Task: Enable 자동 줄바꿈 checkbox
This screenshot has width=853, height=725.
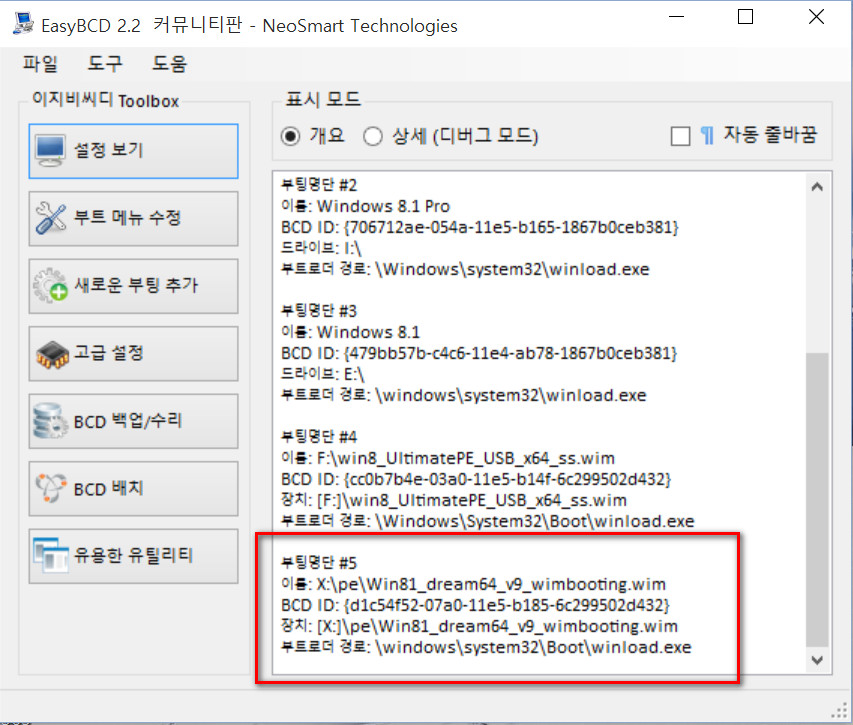Action: point(681,136)
